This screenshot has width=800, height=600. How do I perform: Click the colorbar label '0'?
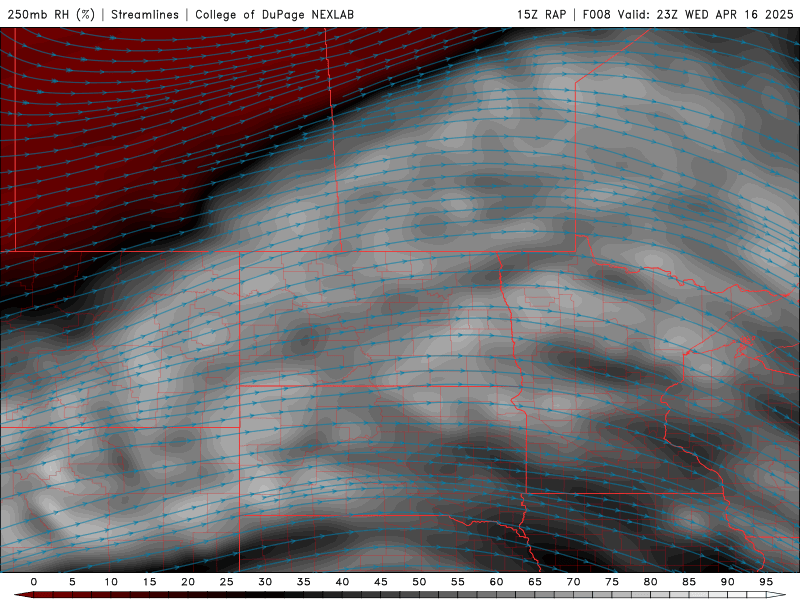tap(34, 582)
